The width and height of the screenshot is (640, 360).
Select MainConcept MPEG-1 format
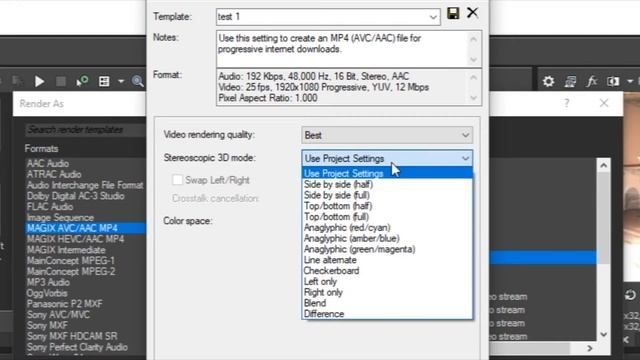(71, 261)
